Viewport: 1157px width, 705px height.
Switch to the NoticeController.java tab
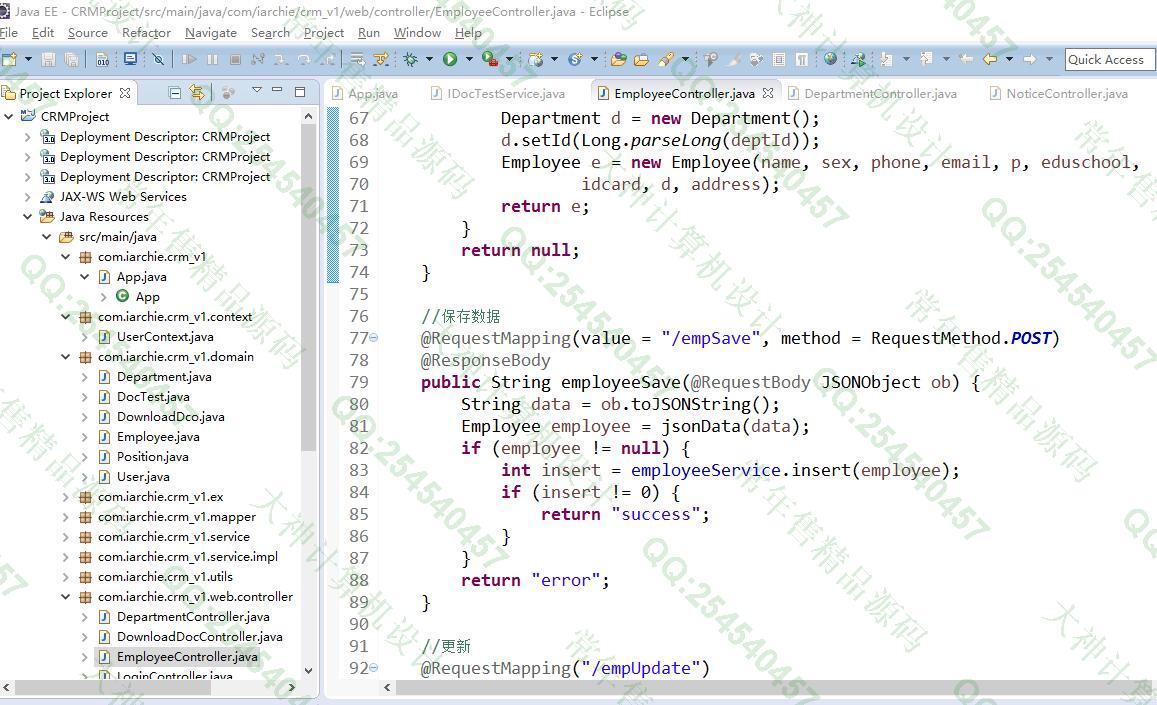1059,94
